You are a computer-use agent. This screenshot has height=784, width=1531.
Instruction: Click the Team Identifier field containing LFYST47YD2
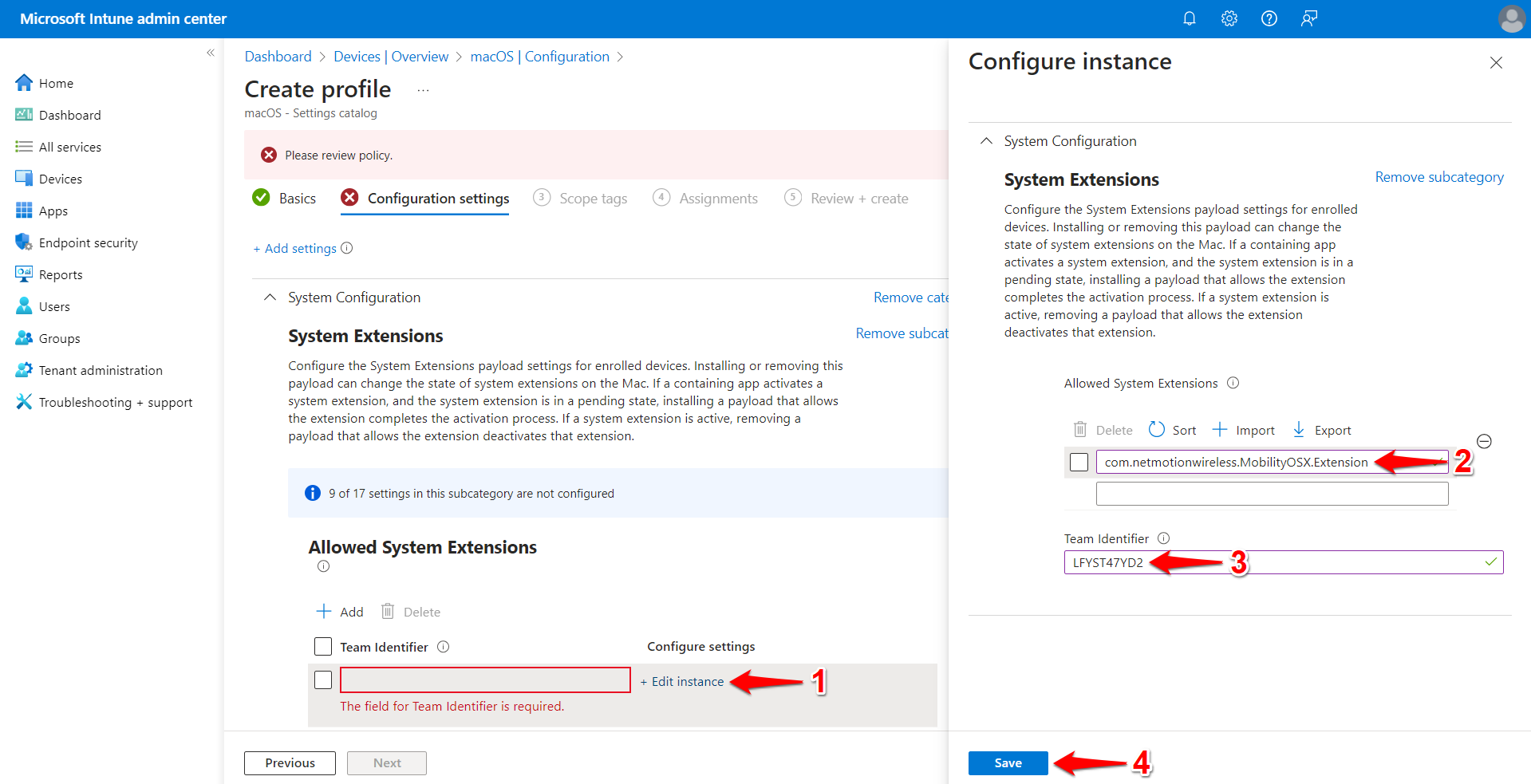coord(1283,562)
